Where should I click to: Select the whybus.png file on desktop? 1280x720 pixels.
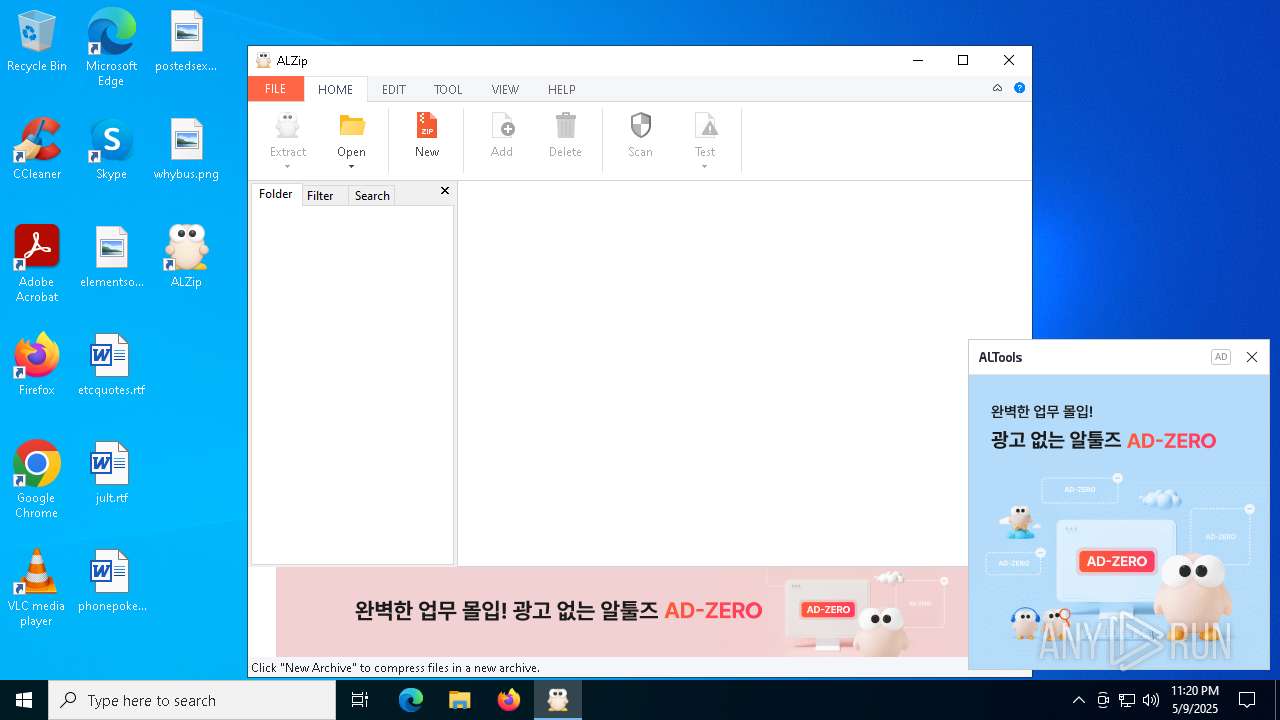186,150
